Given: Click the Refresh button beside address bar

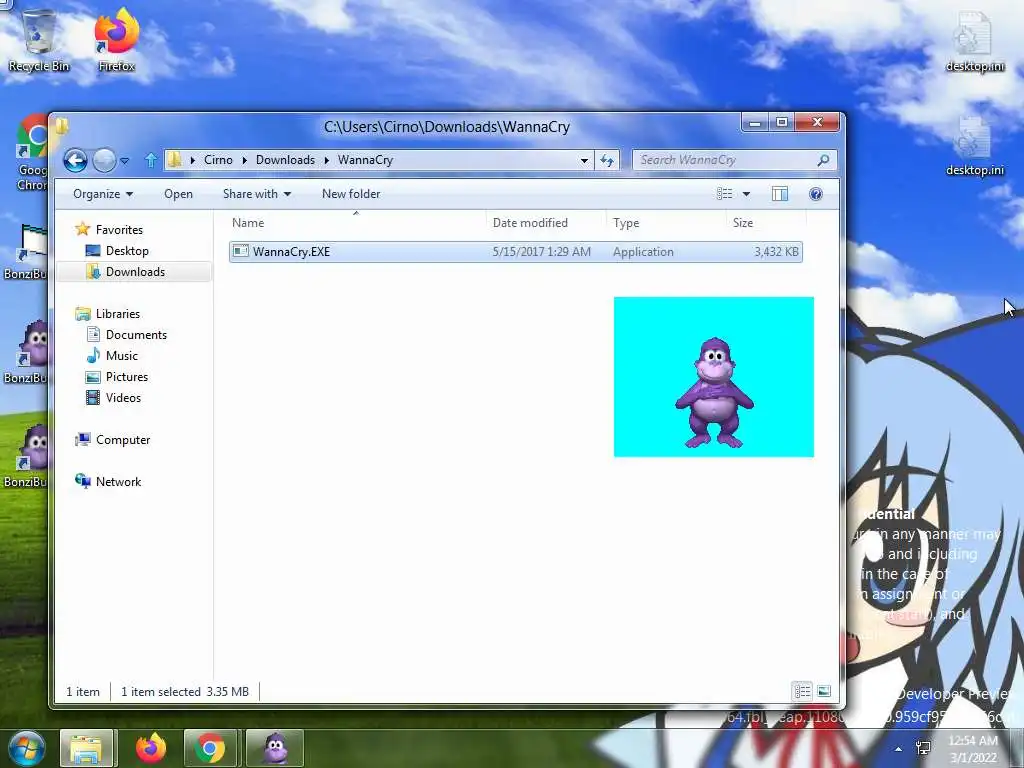Looking at the screenshot, I should pos(607,160).
